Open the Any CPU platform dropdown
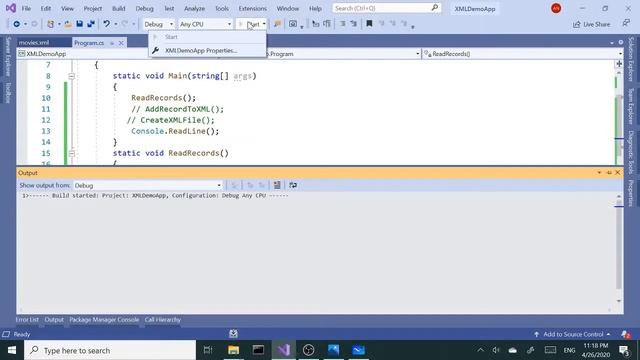The height and width of the screenshot is (360, 640). click(205, 24)
